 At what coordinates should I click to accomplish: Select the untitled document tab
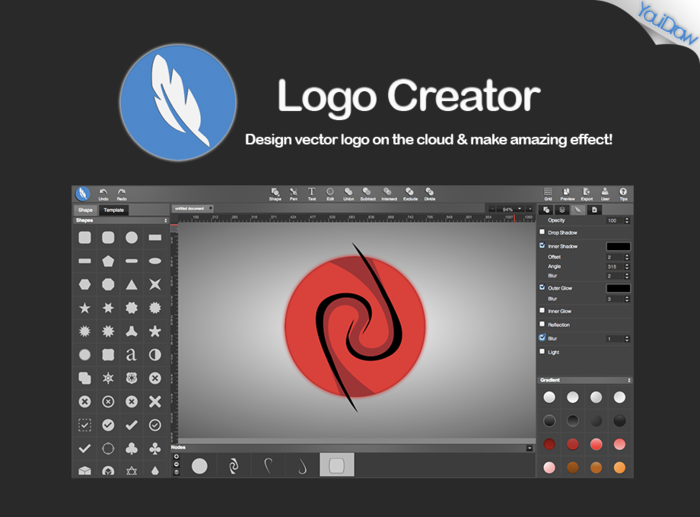click(x=190, y=208)
